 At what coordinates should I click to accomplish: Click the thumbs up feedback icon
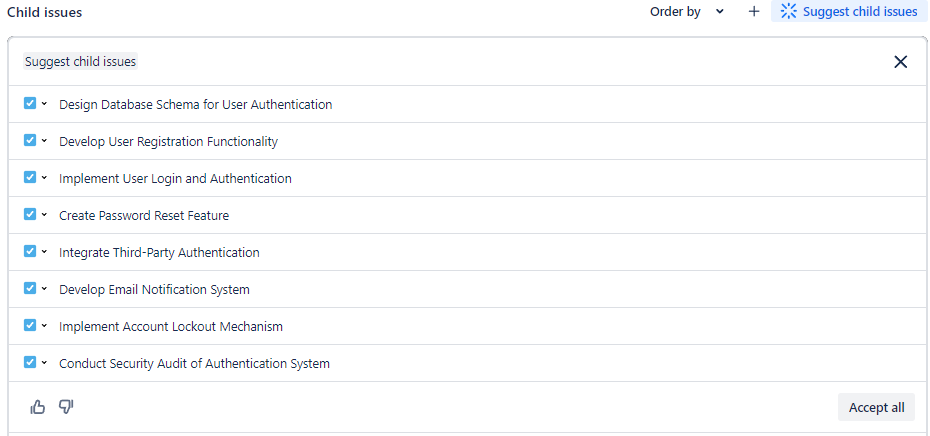click(38, 407)
